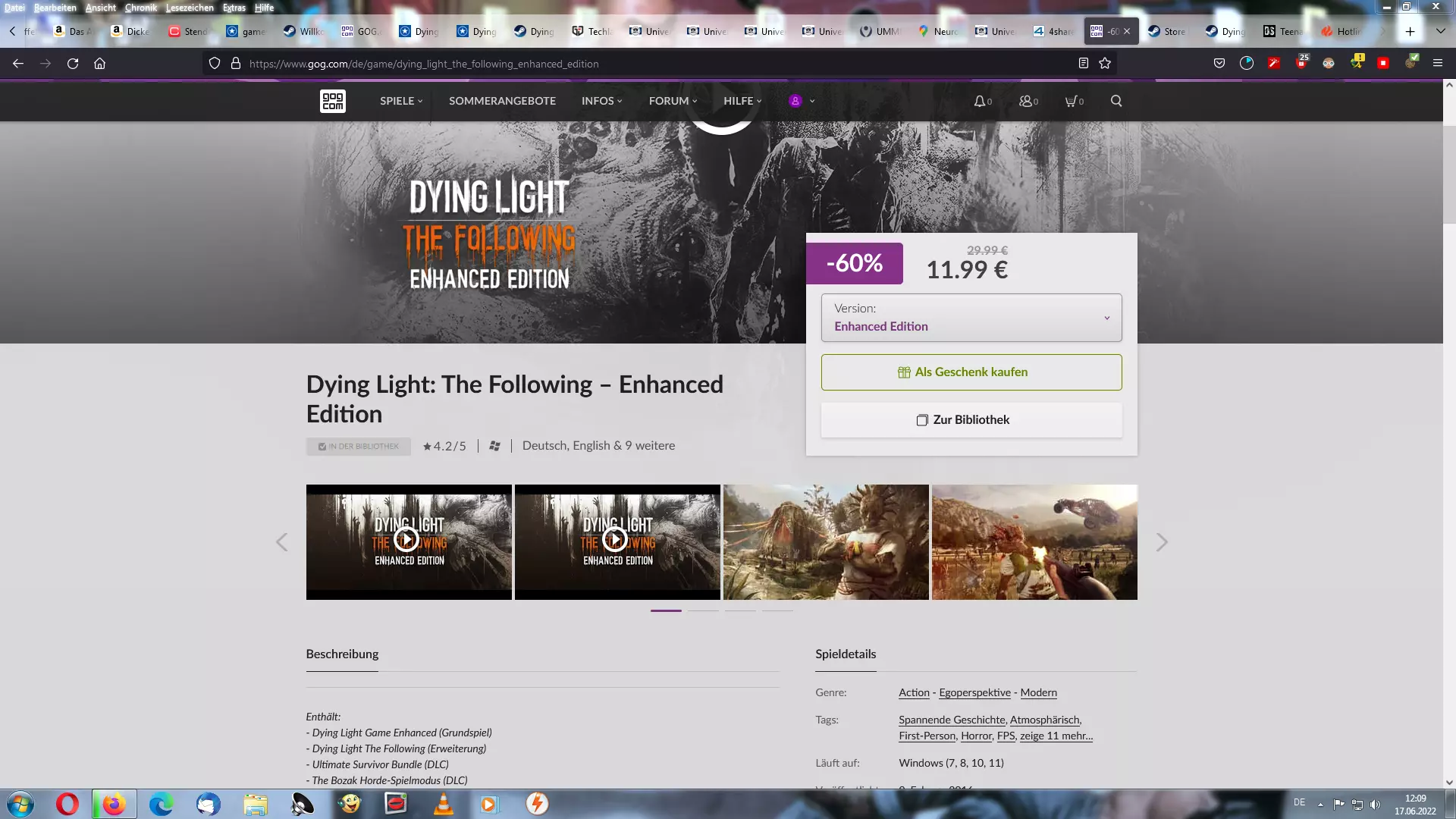Viewport: 1456px width, 819px height.
Task: Open the Pocket save icon
Action: click(1219, 64)
